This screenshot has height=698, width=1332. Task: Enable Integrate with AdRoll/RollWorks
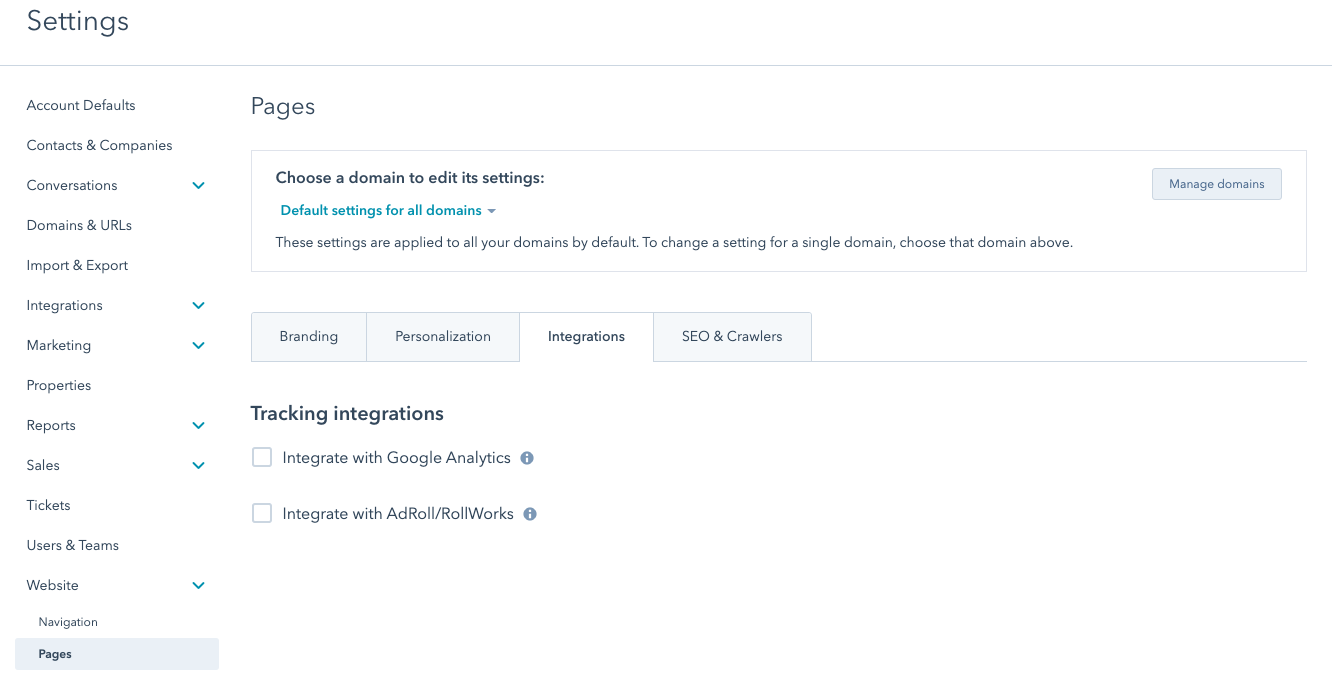(261, 513)
